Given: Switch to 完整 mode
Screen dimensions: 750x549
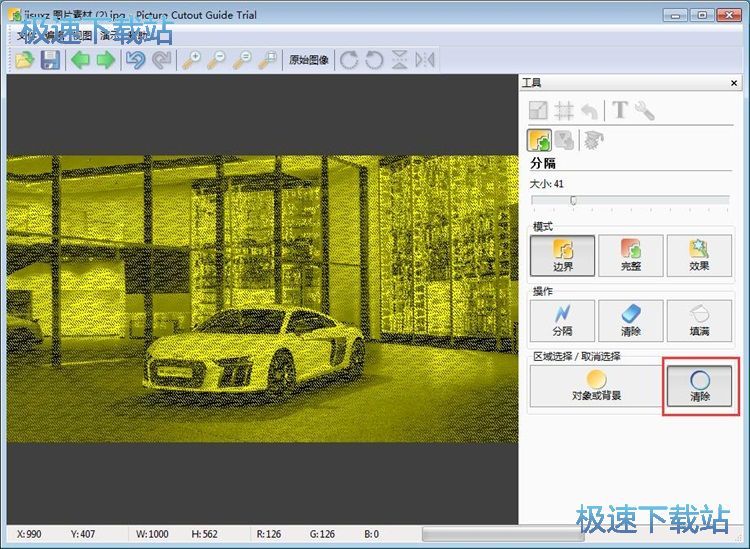Looking at the screenshot, I should 630,255.
